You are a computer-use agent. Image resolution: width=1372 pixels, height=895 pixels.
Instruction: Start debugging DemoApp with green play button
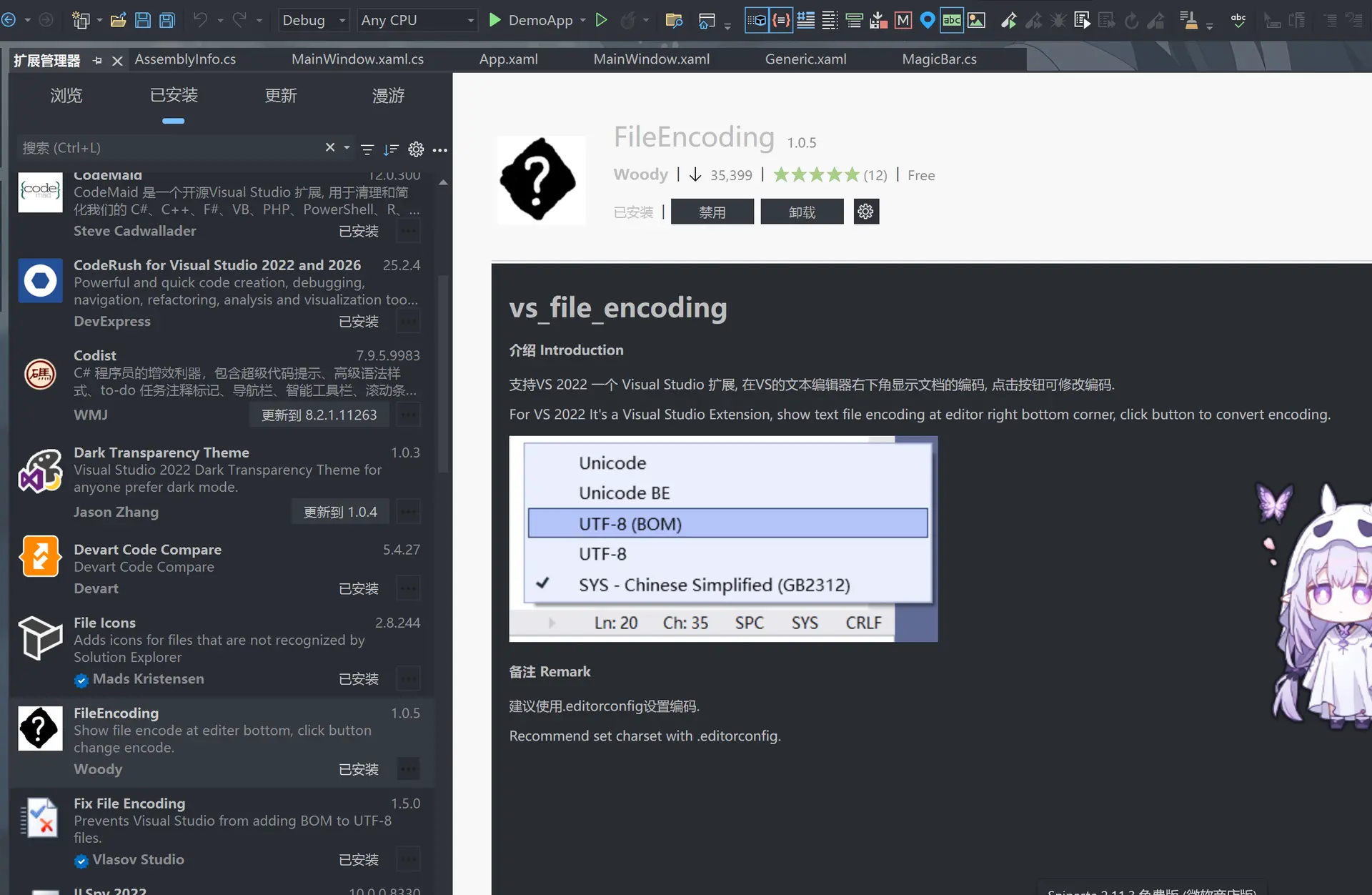(x=494, y=20)
